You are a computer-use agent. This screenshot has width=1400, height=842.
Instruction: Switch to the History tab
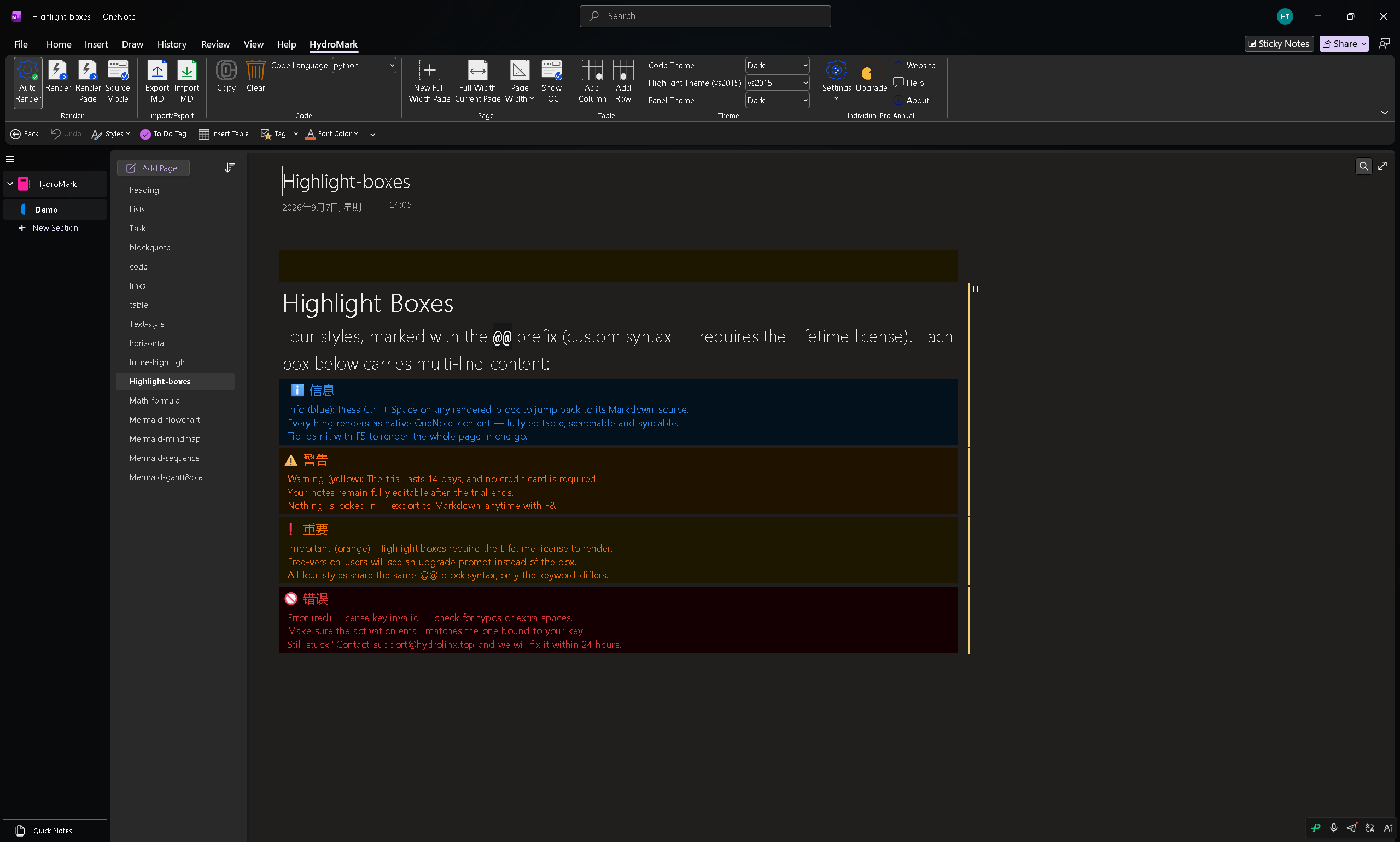[171, 44]
